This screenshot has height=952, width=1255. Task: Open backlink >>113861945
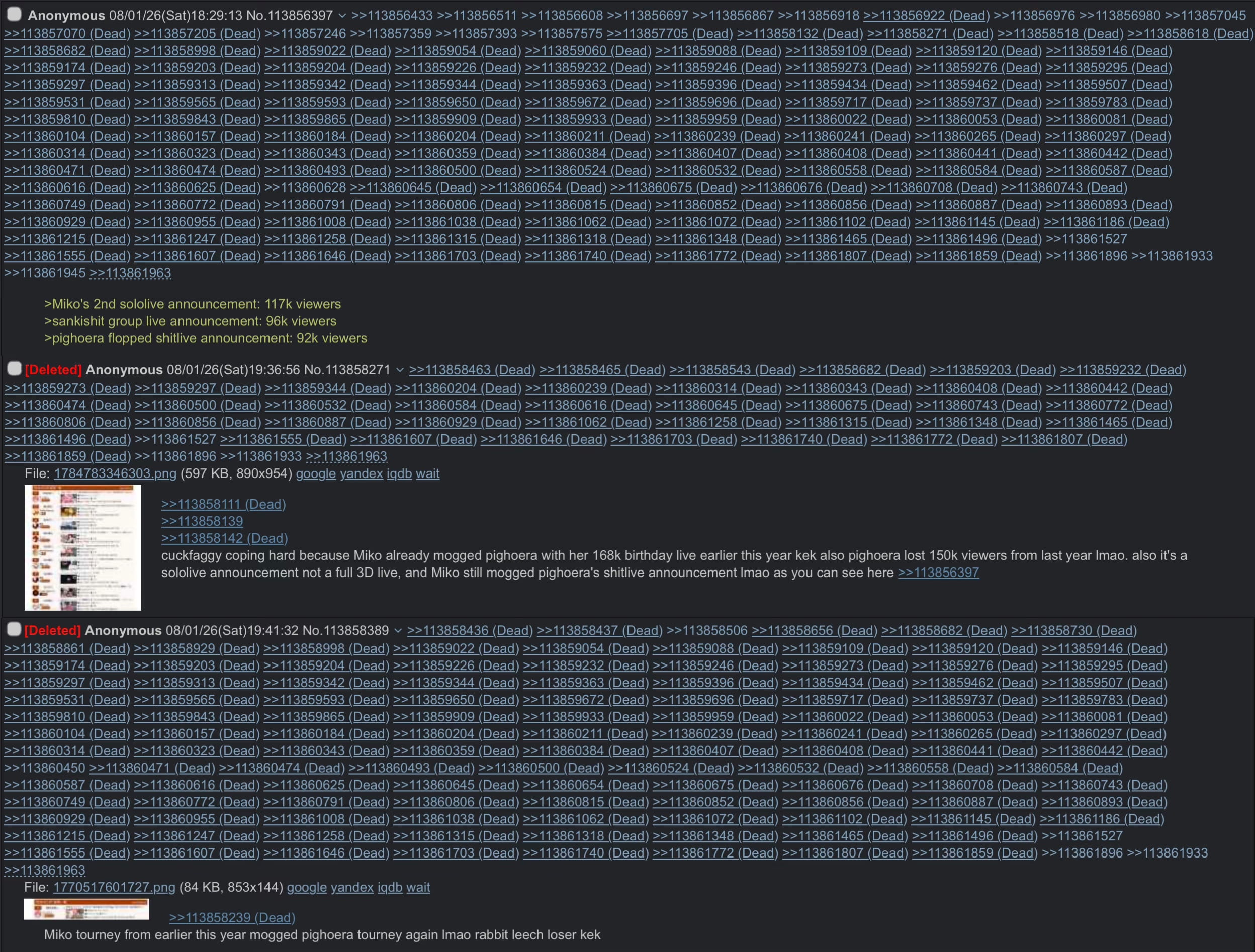45,273
